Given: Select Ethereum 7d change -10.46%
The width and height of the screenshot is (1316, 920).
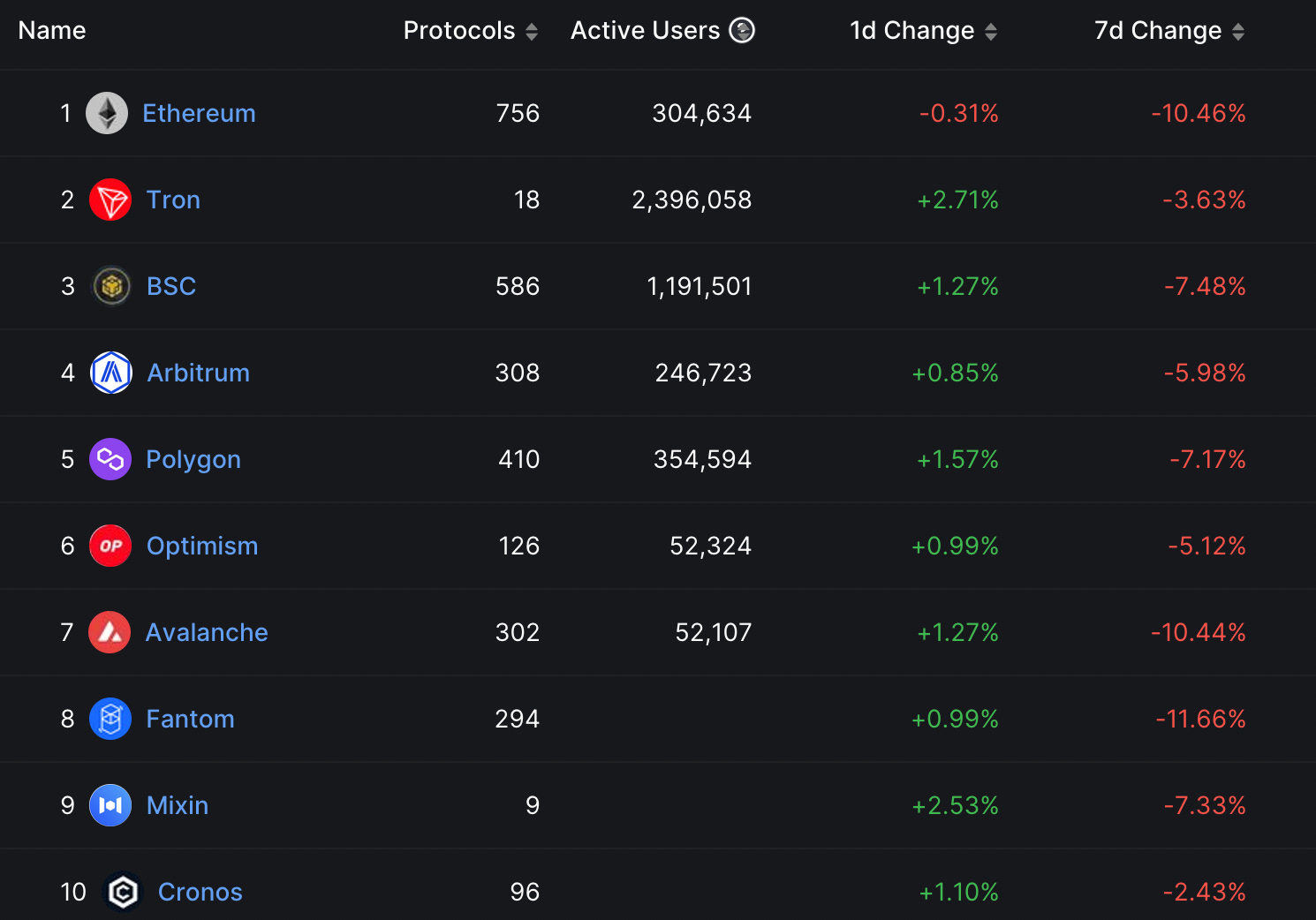Looking at the screenshot, I should [x=1199, y=113].
